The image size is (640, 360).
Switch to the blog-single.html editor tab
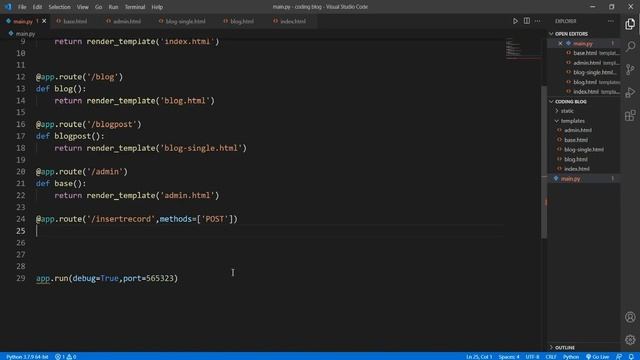click(185, 21)
